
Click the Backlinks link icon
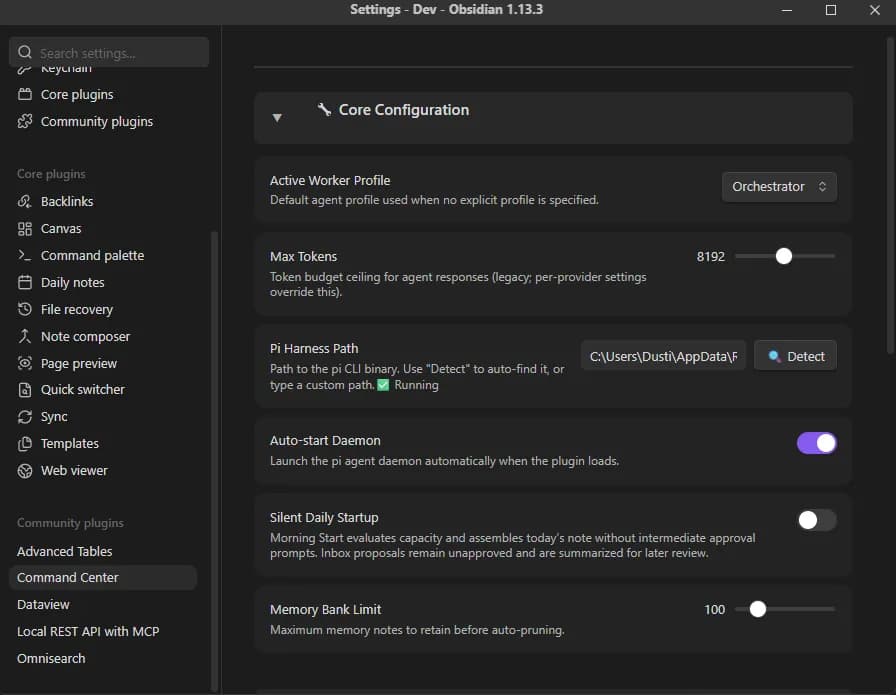25,201
